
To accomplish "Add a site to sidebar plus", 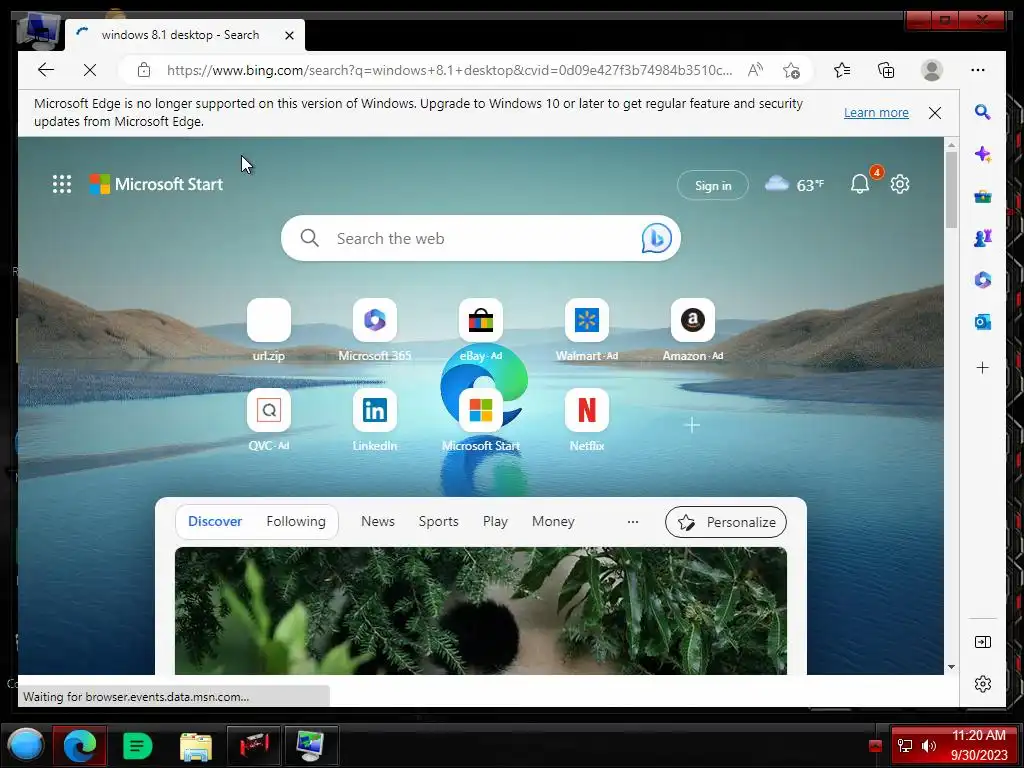I will pyautogui.click(x=982, y=368).
